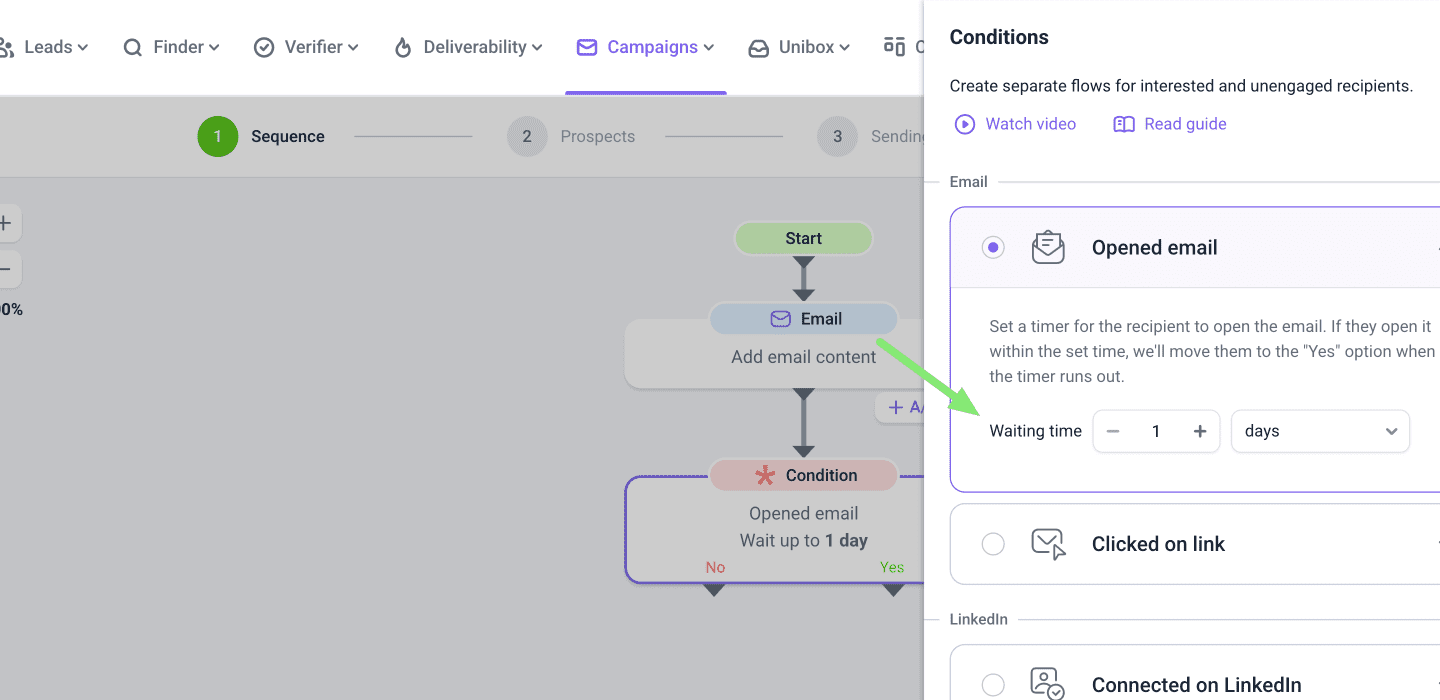Image resolution: width=1440 pixels, height=700 pixels.
Task: Click the Clicked on link envelope icon
Action: [1048, 544]
